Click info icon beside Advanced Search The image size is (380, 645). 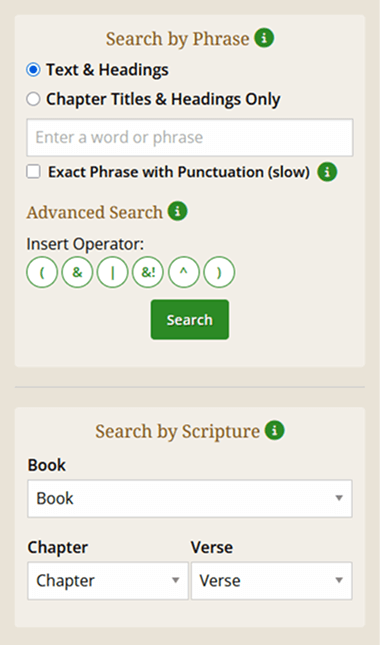coord(177,211)
